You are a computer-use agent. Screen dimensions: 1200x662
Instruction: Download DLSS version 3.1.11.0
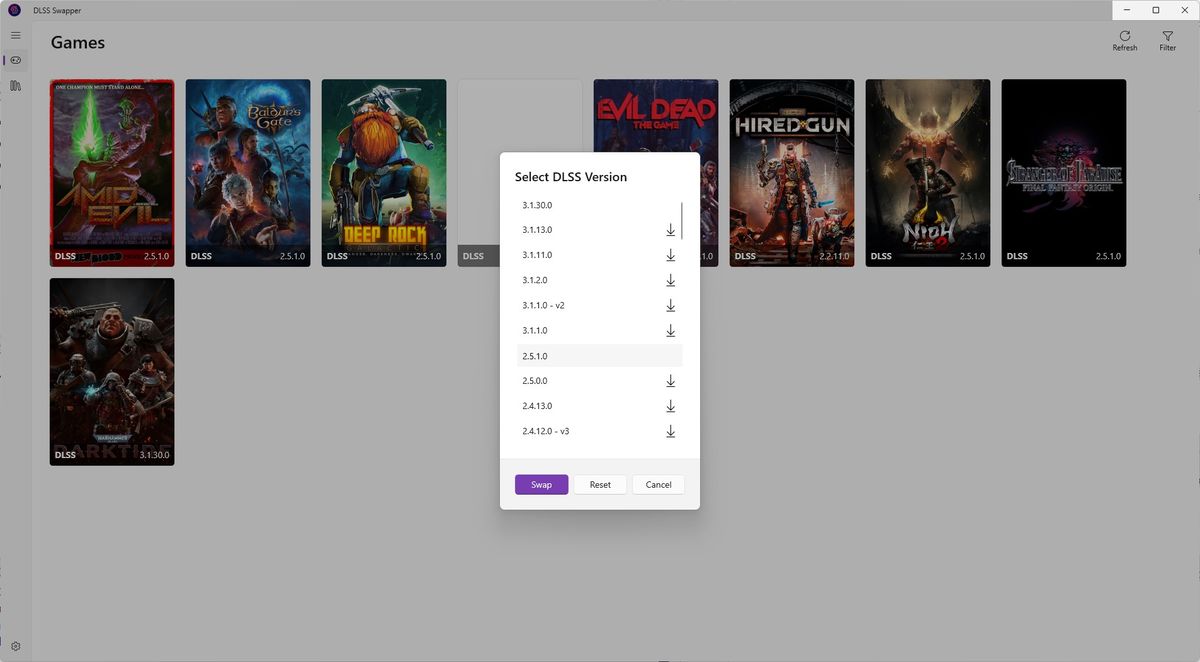[670, 255]
